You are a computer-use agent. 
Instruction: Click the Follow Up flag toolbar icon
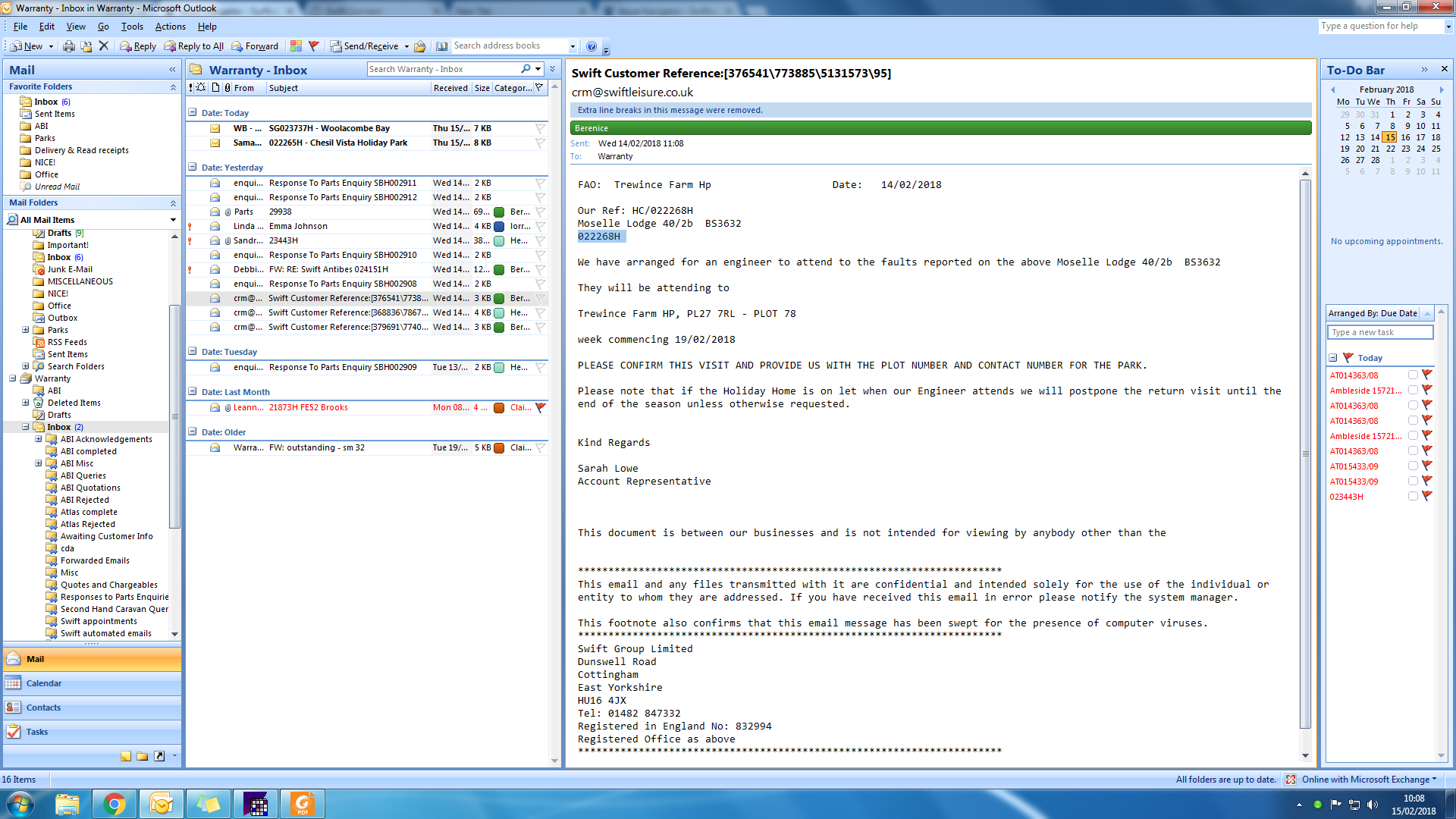tap(313, 46)
